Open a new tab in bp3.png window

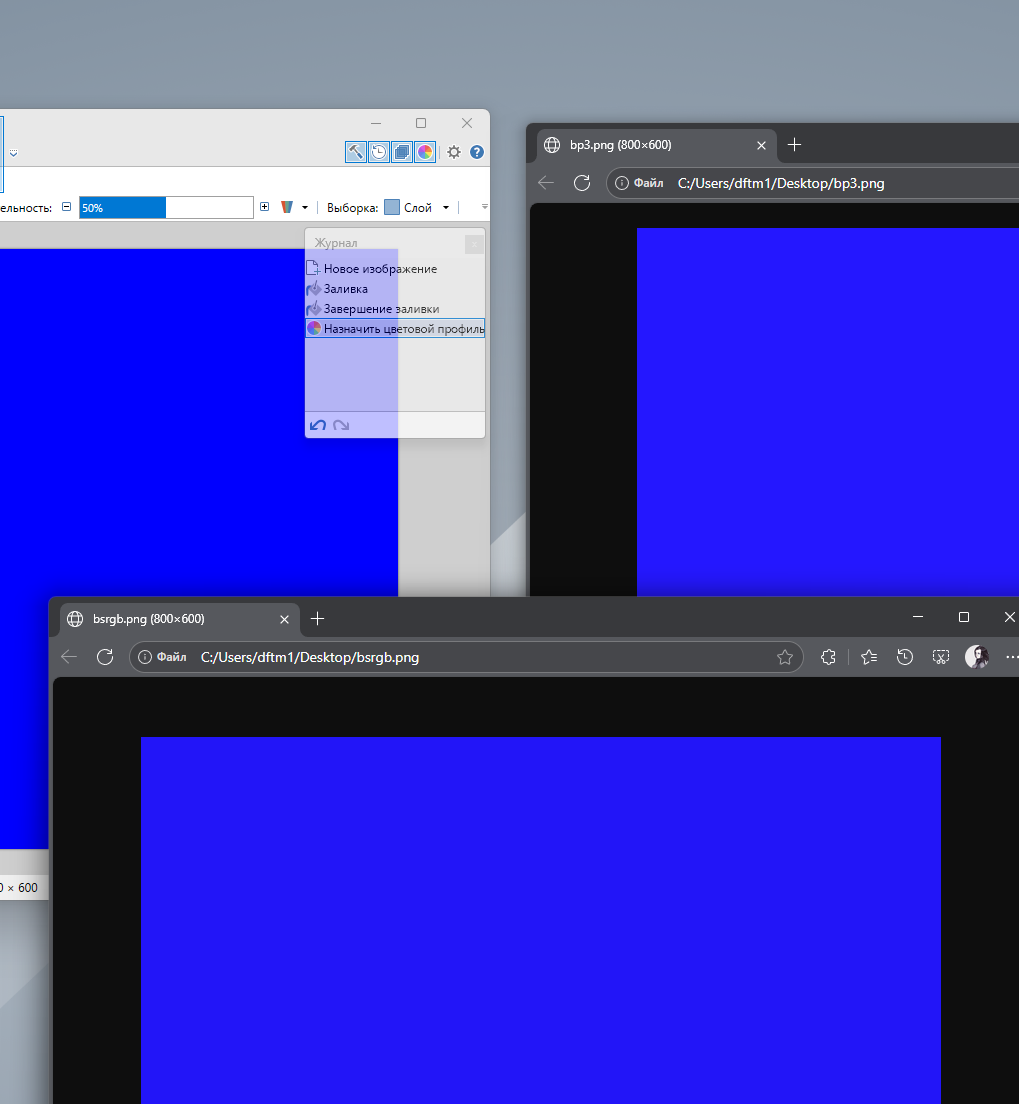794,144
